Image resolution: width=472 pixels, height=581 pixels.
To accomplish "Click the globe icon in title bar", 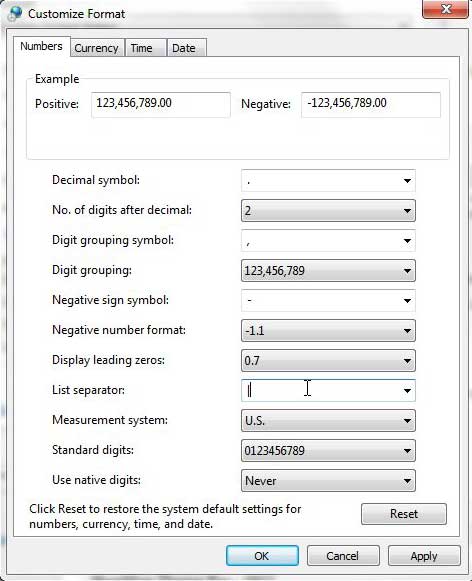I will click(15, 13).
